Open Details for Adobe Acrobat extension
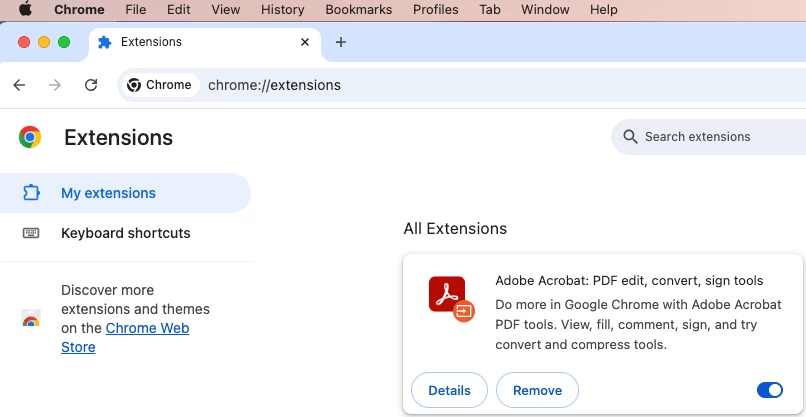This screenshot has width=806, height=417. point(449,390)
